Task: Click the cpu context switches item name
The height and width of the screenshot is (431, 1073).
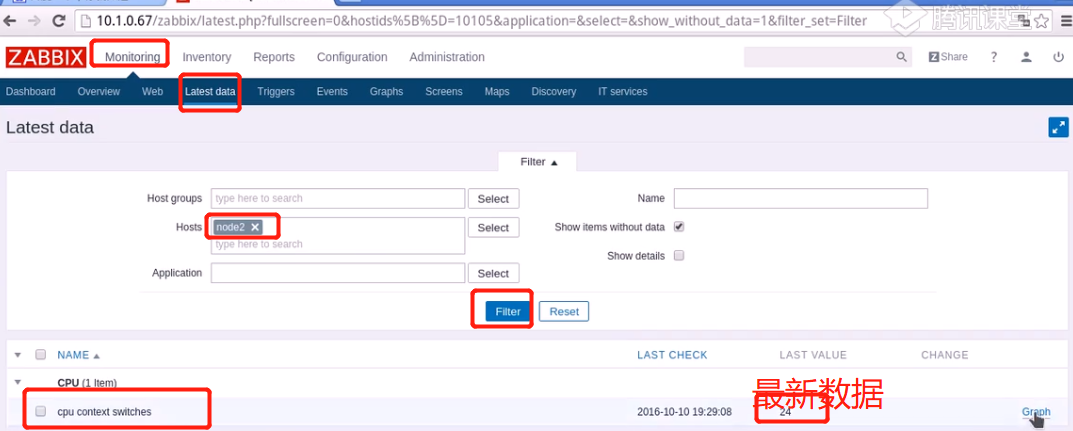Action: tap(105, 412)
